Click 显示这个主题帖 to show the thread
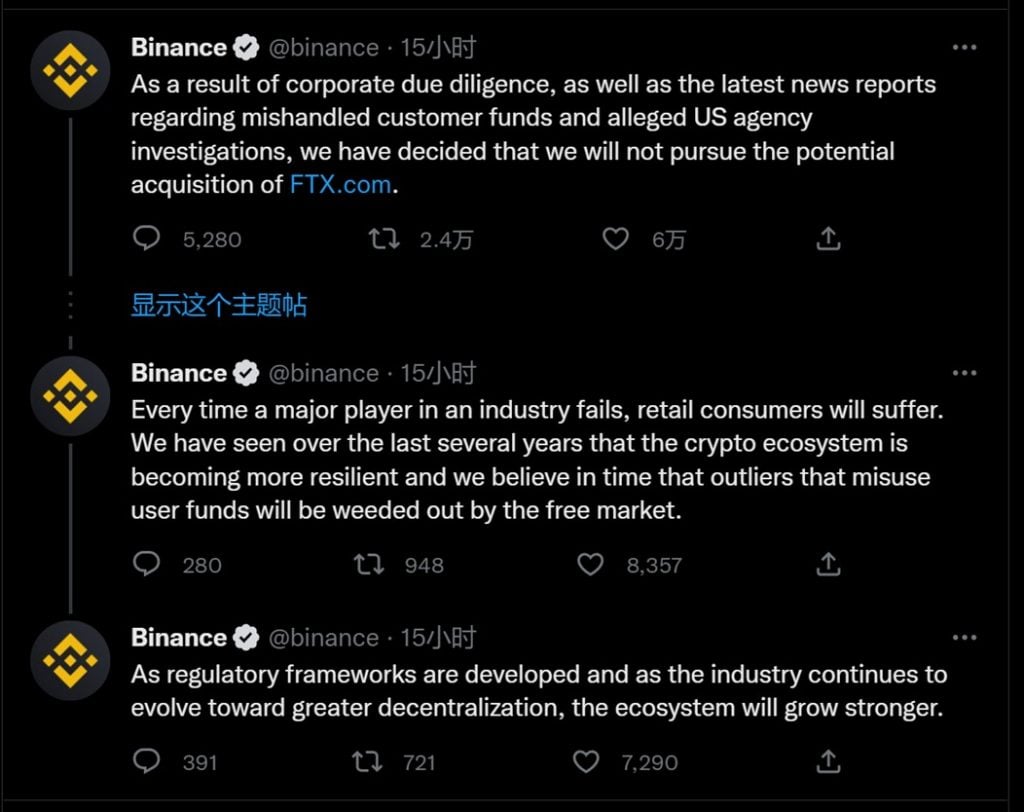 click(219, 305)
